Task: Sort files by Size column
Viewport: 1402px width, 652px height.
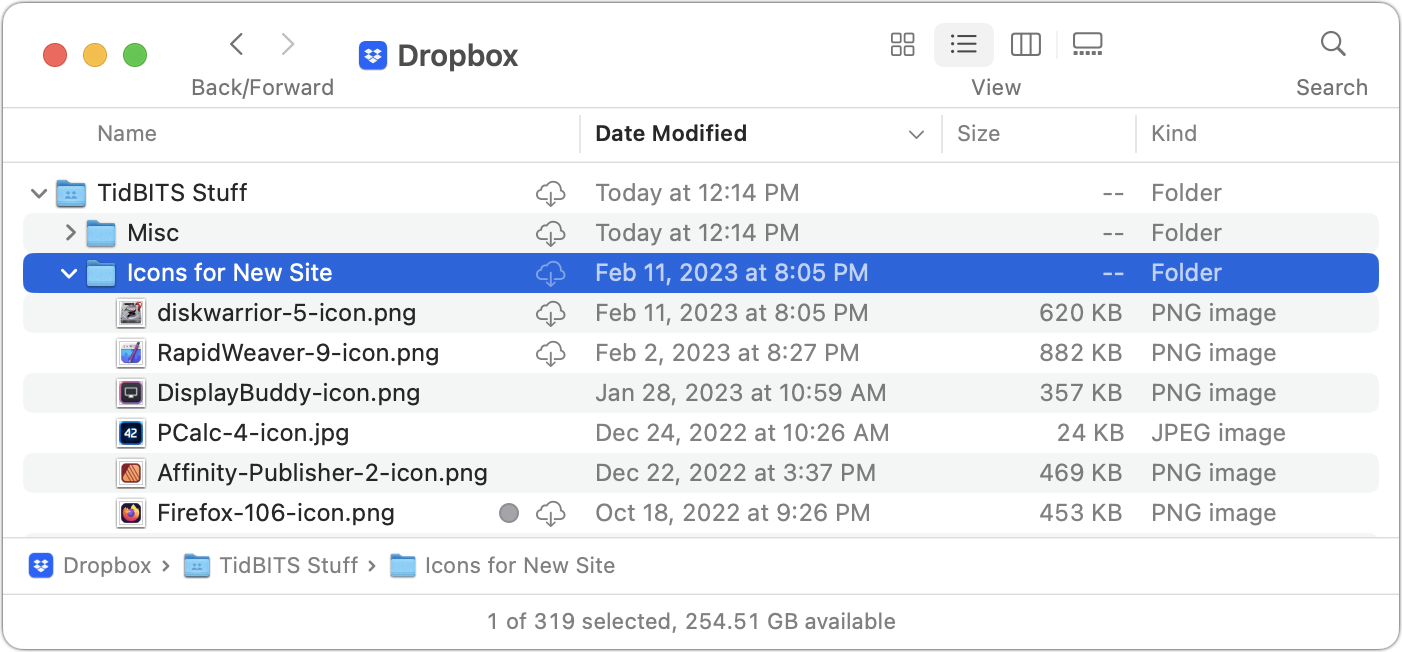Action: pyautogui.click(x=978, y=134)
